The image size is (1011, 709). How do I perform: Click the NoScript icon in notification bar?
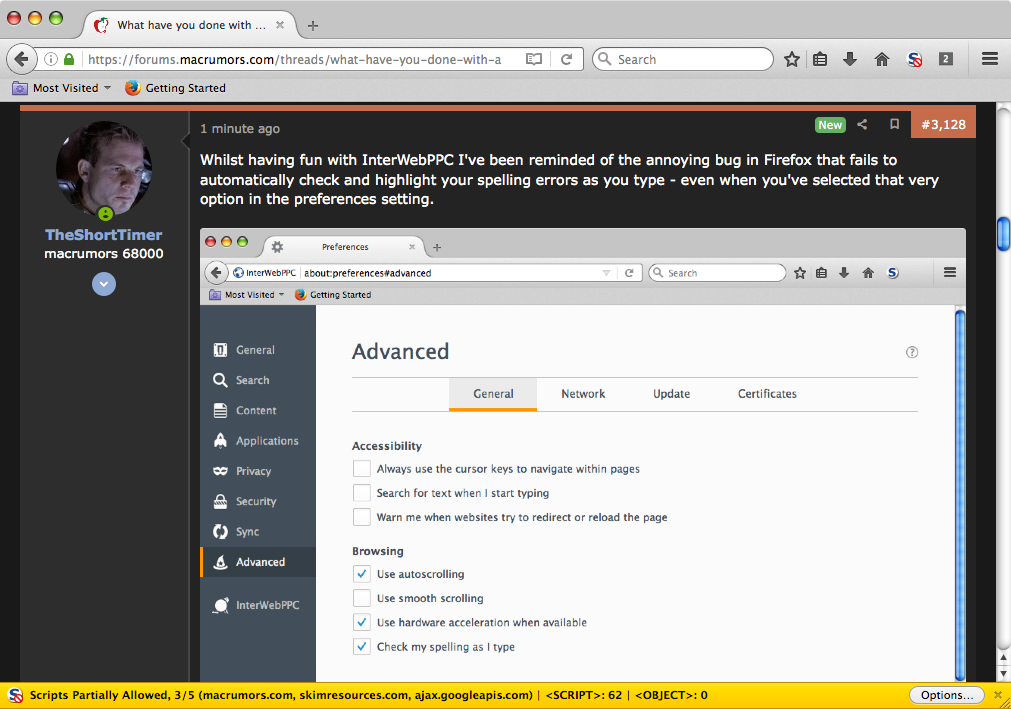pyautogui.click(x=15, y=695)
